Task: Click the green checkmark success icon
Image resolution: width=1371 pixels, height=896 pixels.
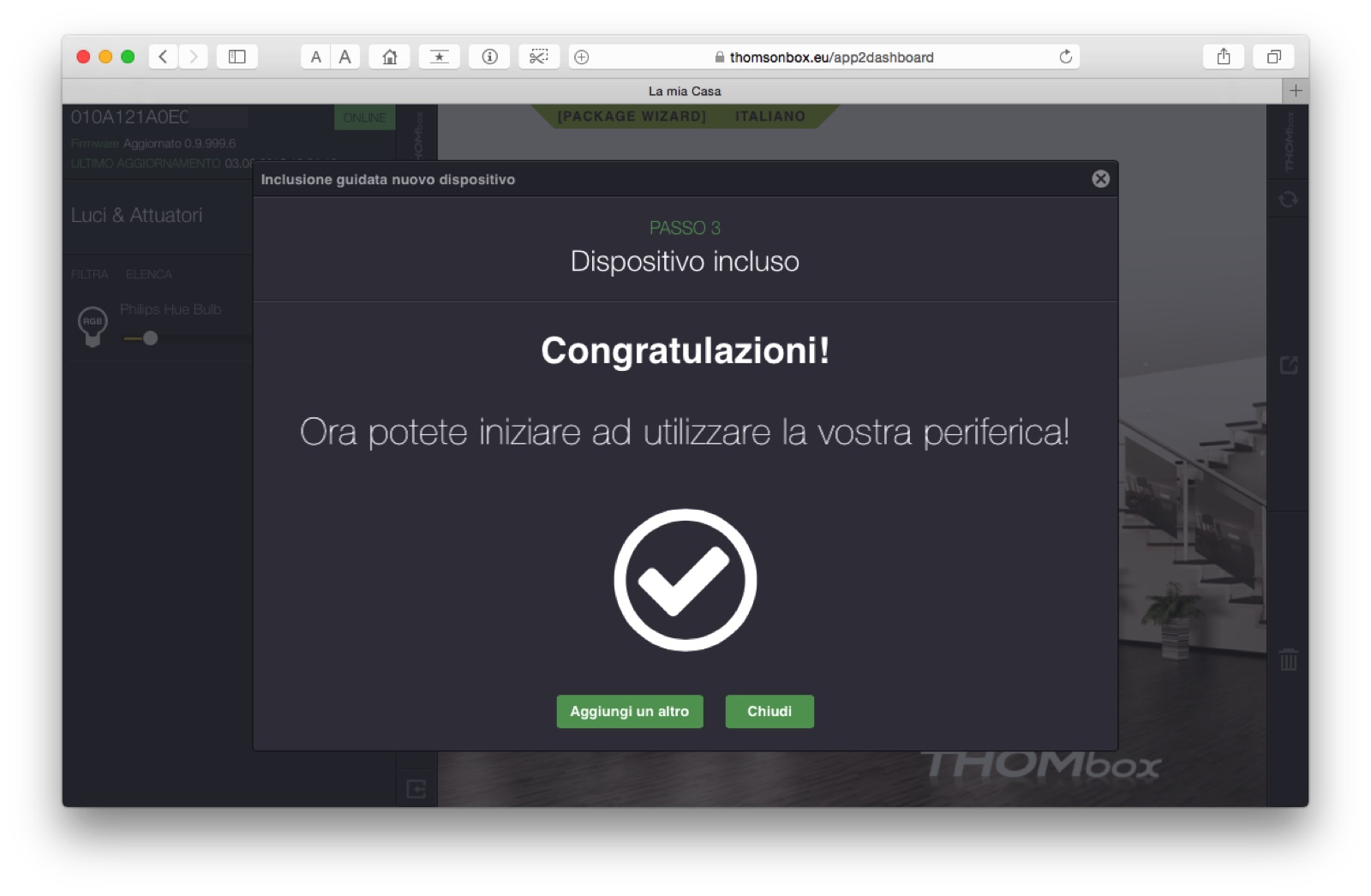Action: (685, 580)
